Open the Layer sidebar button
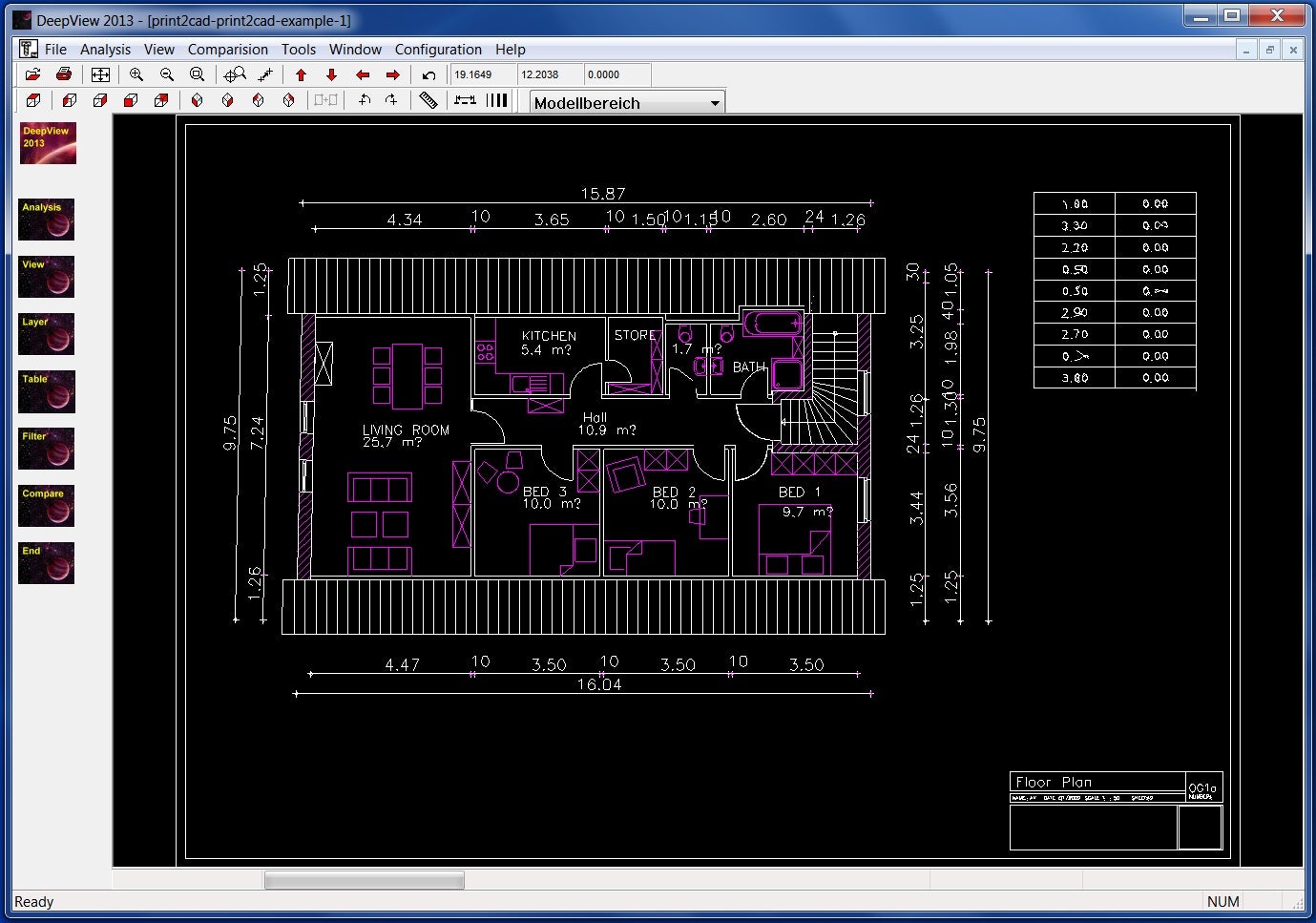The height and width of the screenshot is (923, 1316). pos(46,334)
